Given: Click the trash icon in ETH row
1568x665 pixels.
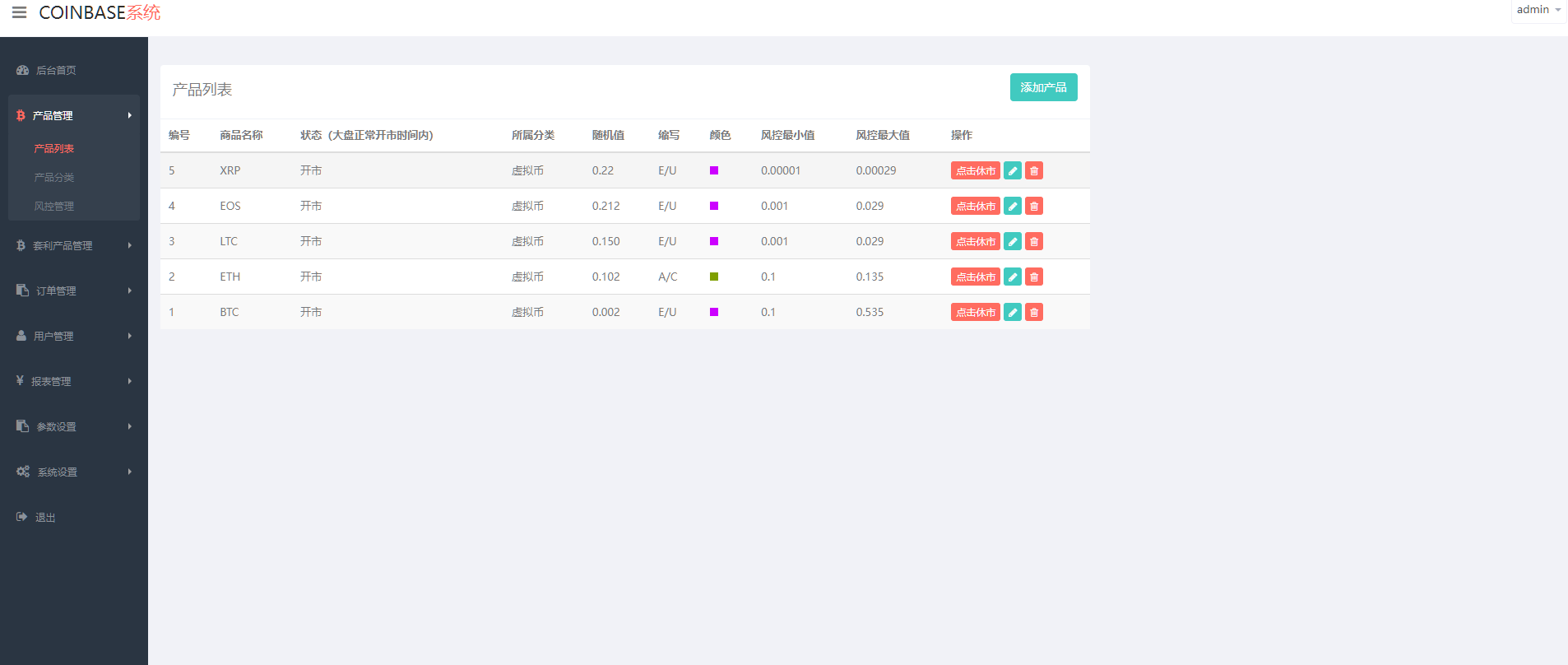Looking at the screenshot, I should pyautogui.click(x=1034, y=277).
